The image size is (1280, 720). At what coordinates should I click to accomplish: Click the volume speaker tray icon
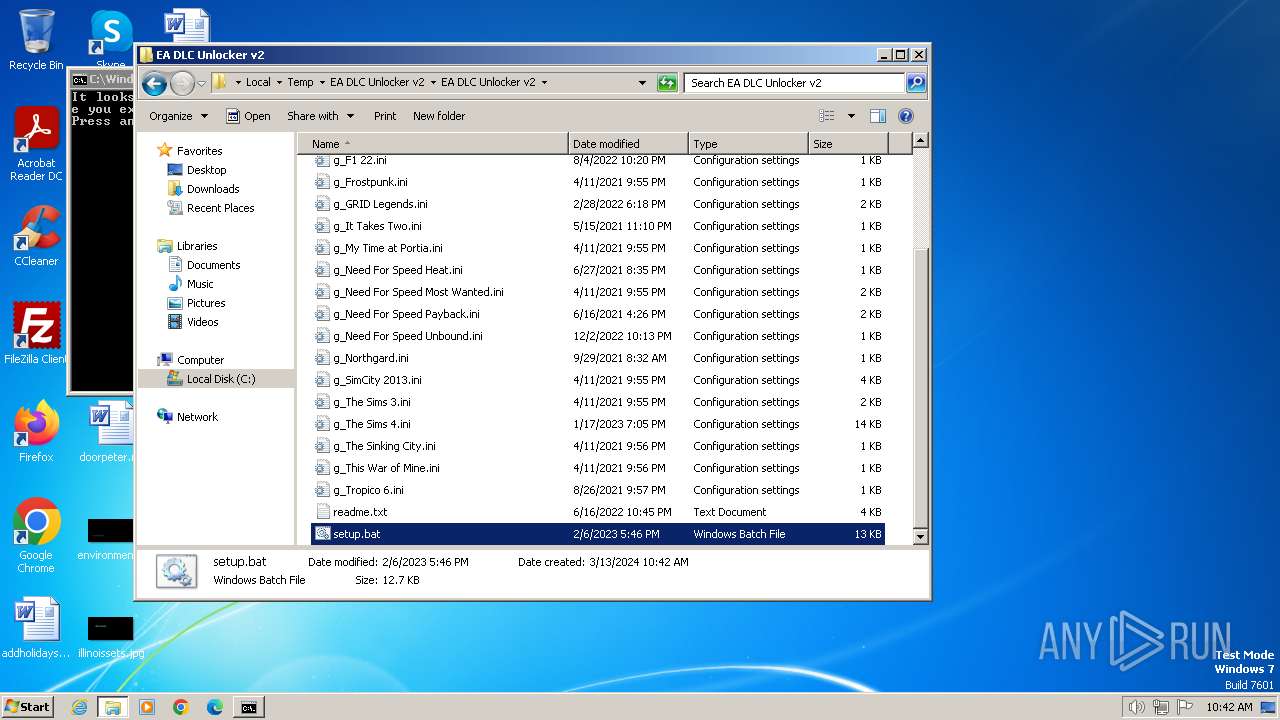1136,707
